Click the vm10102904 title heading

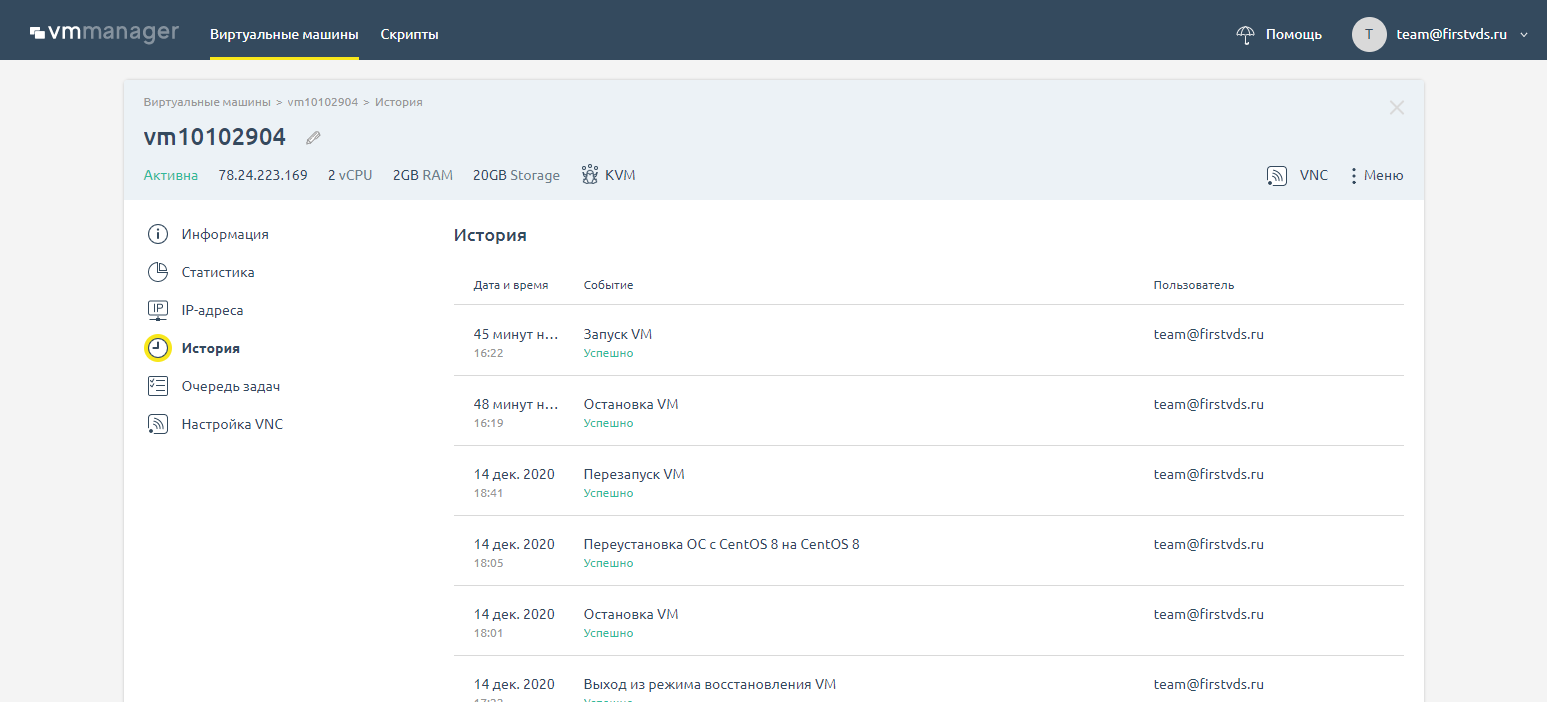point(215,137)
